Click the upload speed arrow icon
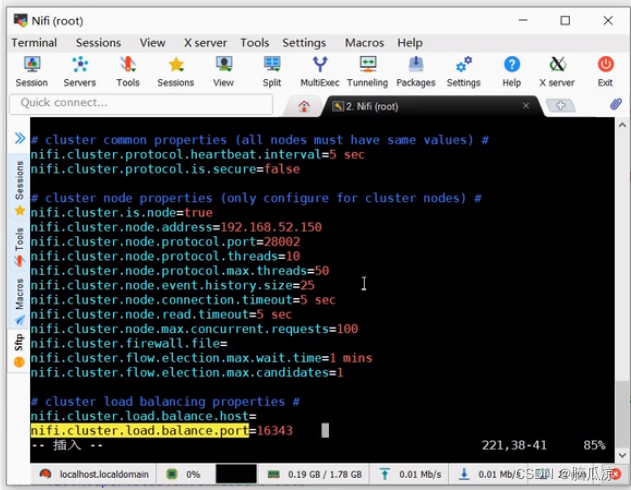Image resolution: width=631 pixels, height=490 pixels. pos(385,474)
